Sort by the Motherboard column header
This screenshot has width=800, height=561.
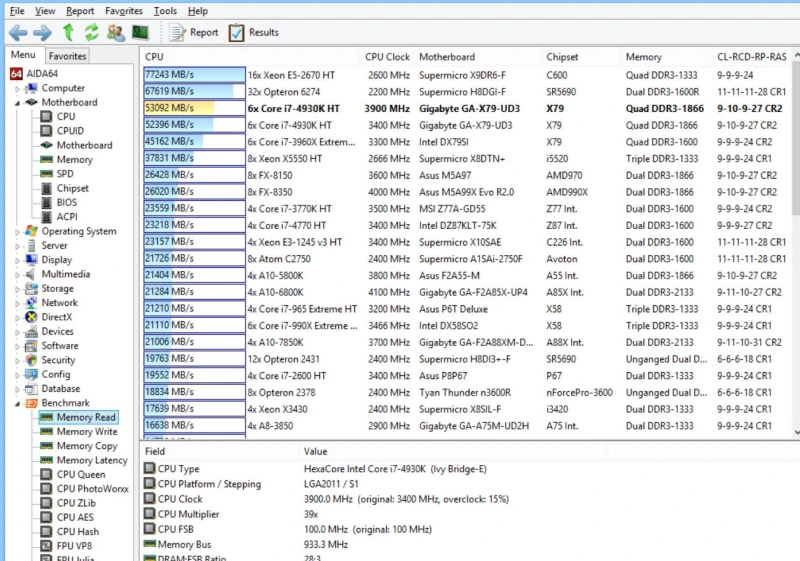click(x=478, y=57)
